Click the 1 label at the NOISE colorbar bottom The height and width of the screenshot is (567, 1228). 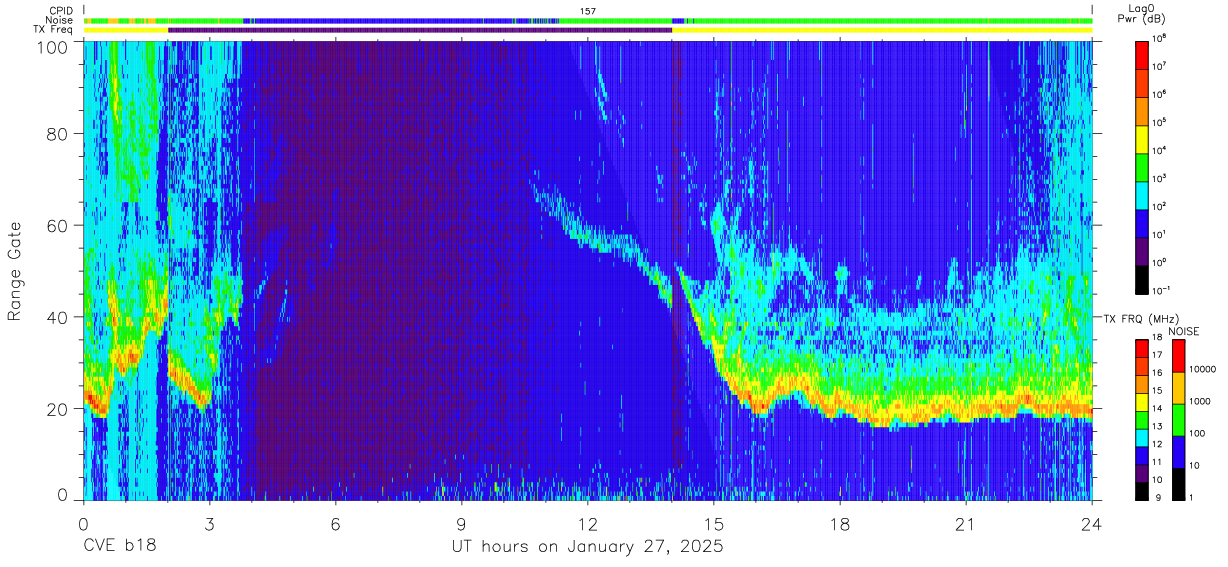tap(1192, 498)
